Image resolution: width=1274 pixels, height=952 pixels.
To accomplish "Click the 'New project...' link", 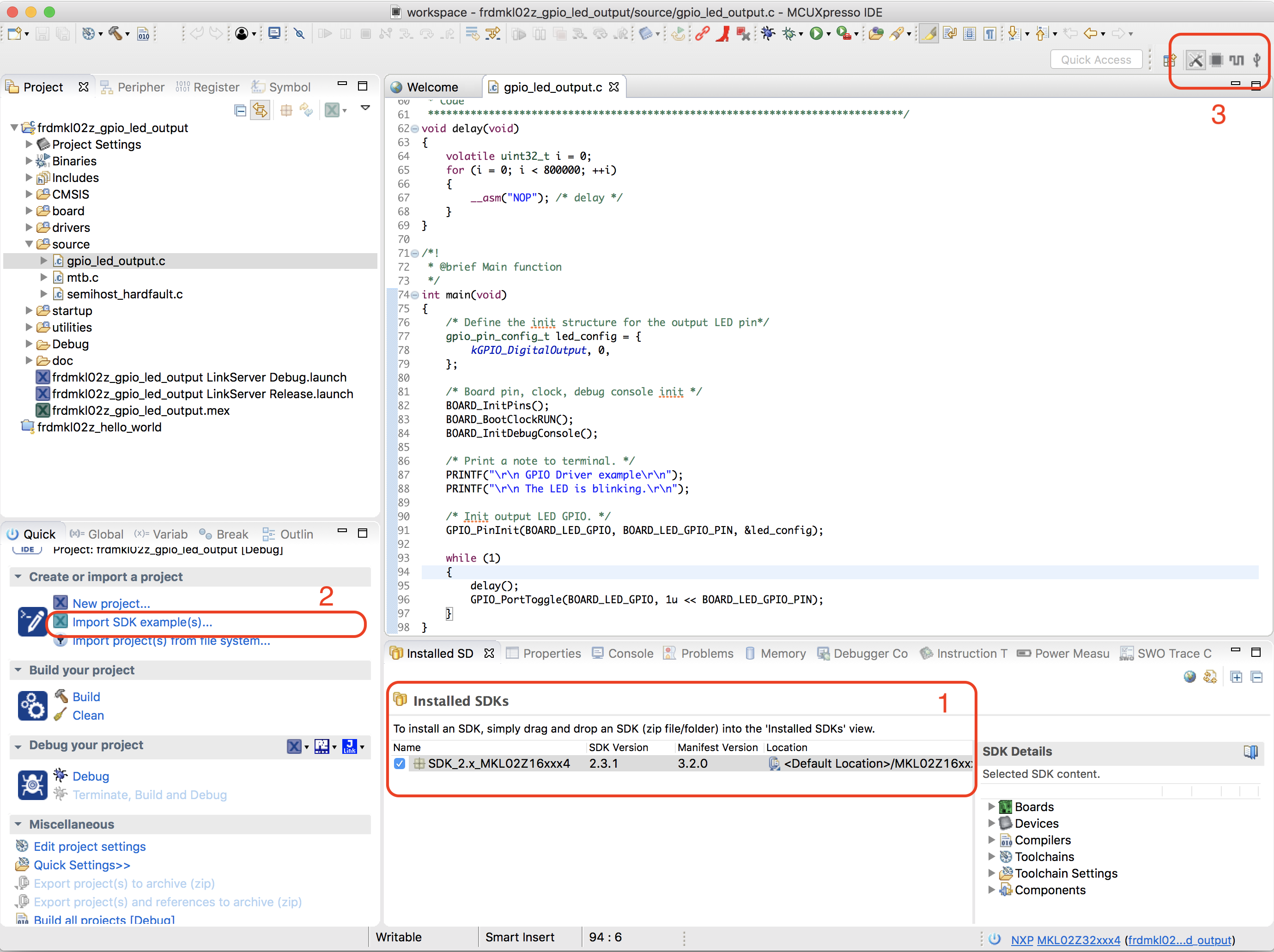I will [x=111, y=604].
